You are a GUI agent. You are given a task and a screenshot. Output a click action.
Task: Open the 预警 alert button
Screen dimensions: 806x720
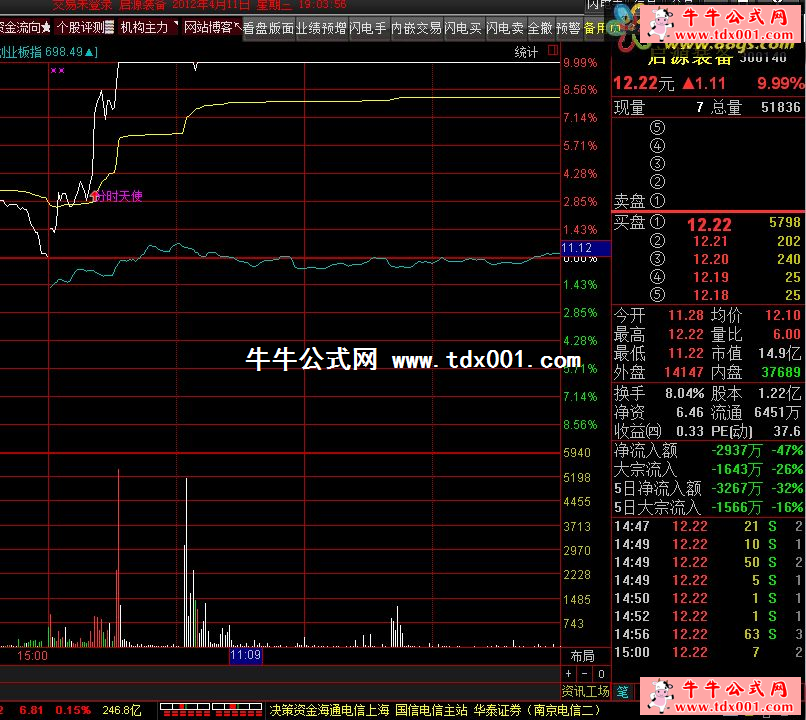click(568, 28)
